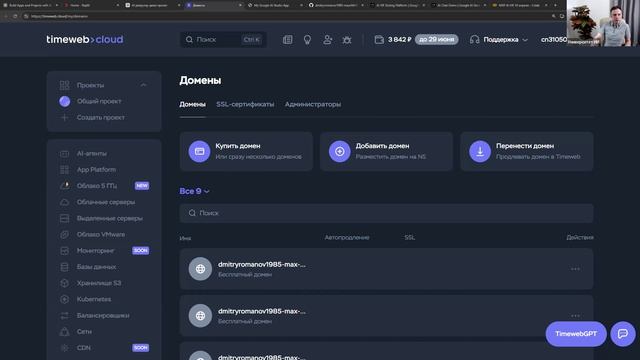Open the chat bubble icon button

coord(623,334)
